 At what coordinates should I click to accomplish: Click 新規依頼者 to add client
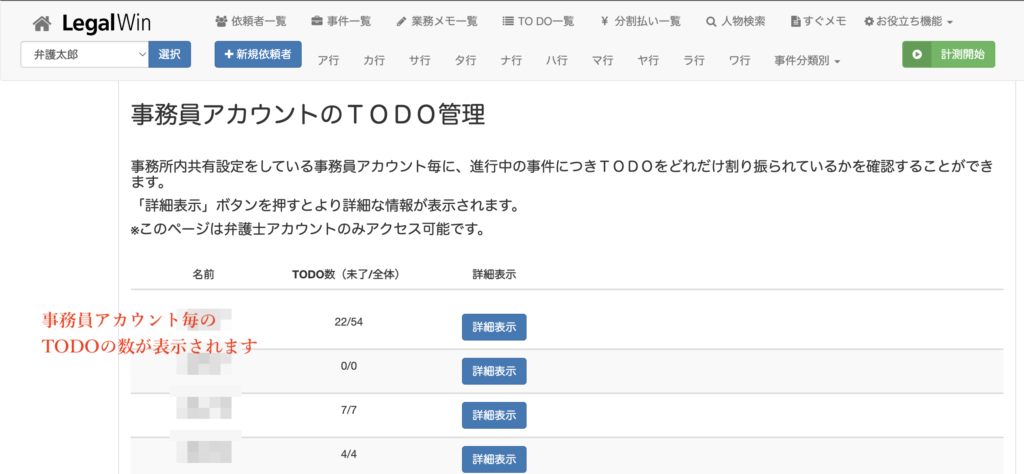pos(258,55)
